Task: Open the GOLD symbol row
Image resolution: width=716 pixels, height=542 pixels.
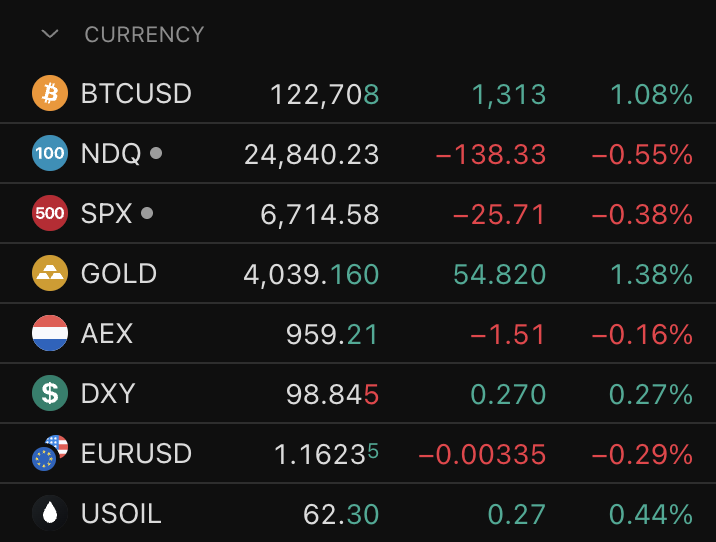Action: 119,274
